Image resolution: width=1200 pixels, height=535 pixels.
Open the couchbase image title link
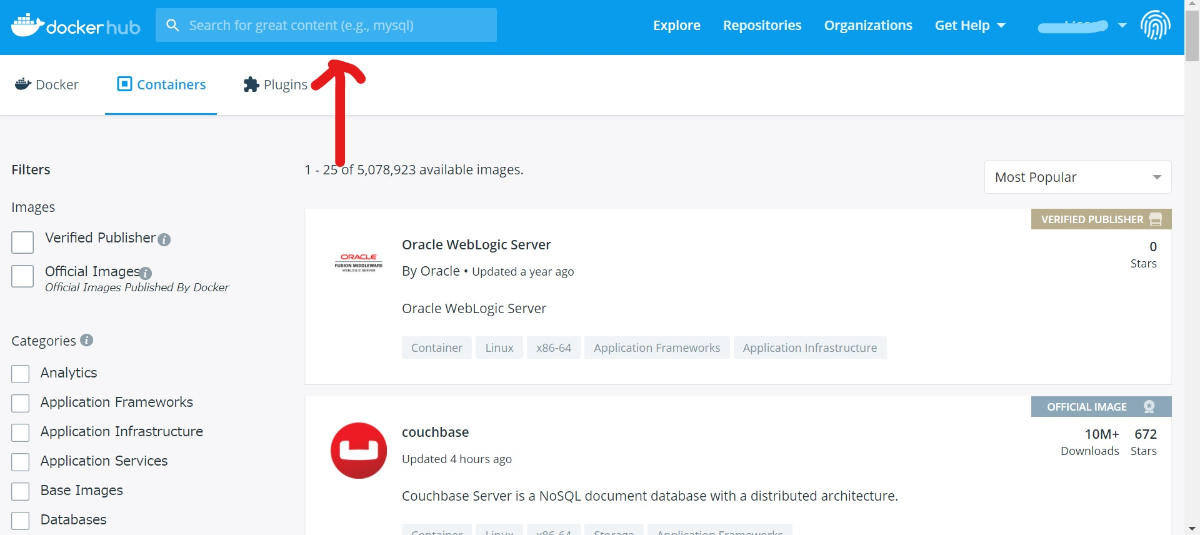click(x=435, y=432)
